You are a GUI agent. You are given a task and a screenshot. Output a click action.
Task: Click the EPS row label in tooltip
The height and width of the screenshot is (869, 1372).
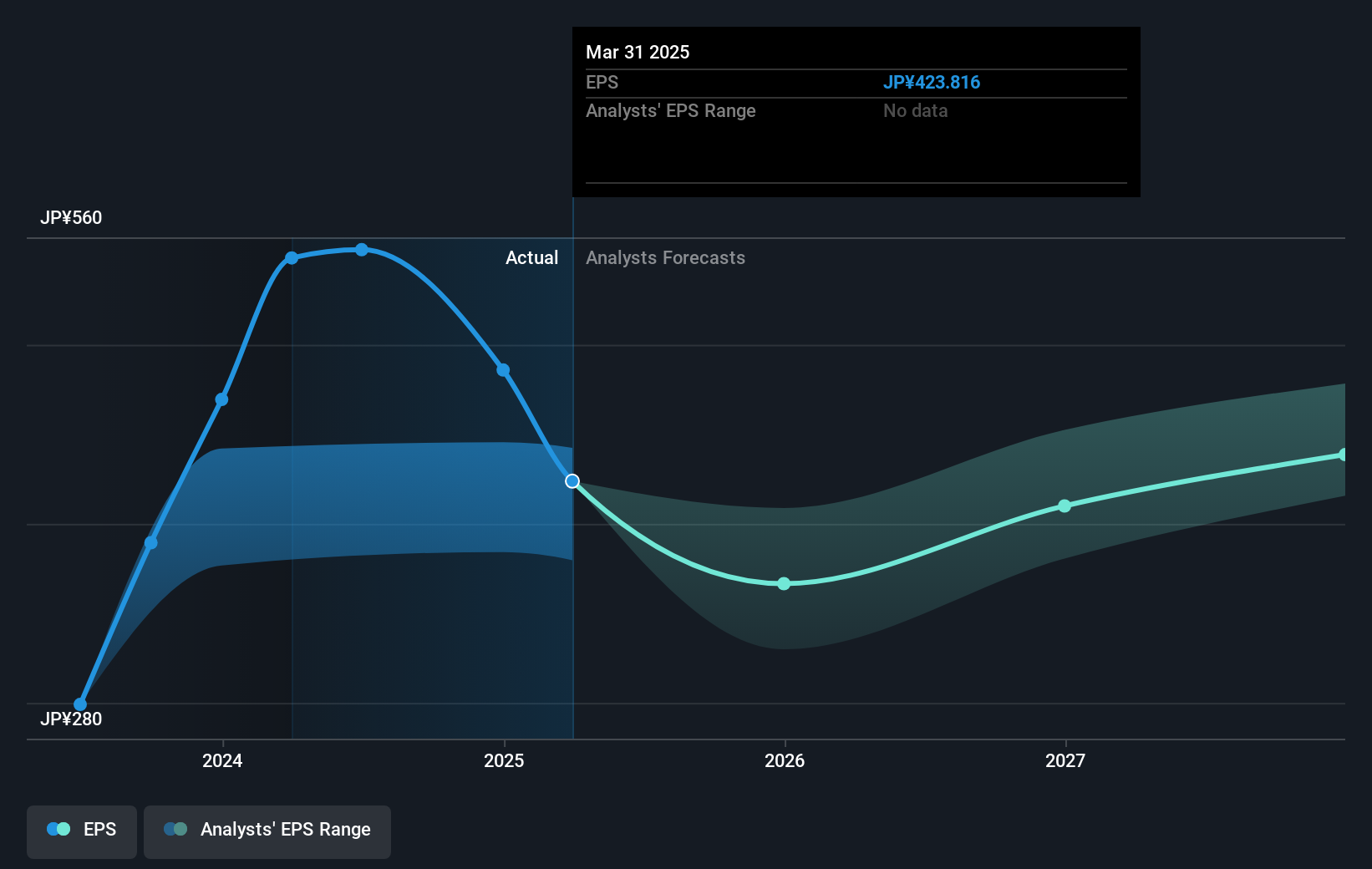click(602, 83)
